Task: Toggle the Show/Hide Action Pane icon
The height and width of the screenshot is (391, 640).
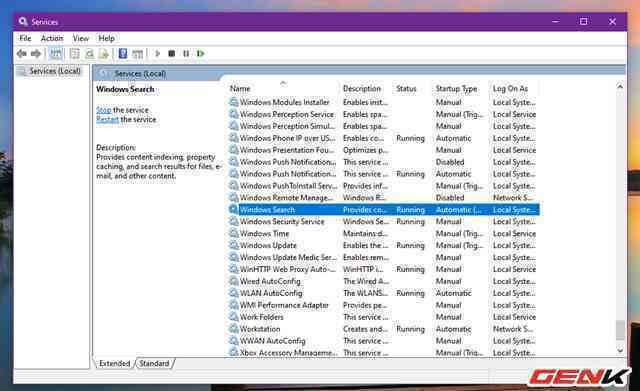Action: [x=138, y=53]
